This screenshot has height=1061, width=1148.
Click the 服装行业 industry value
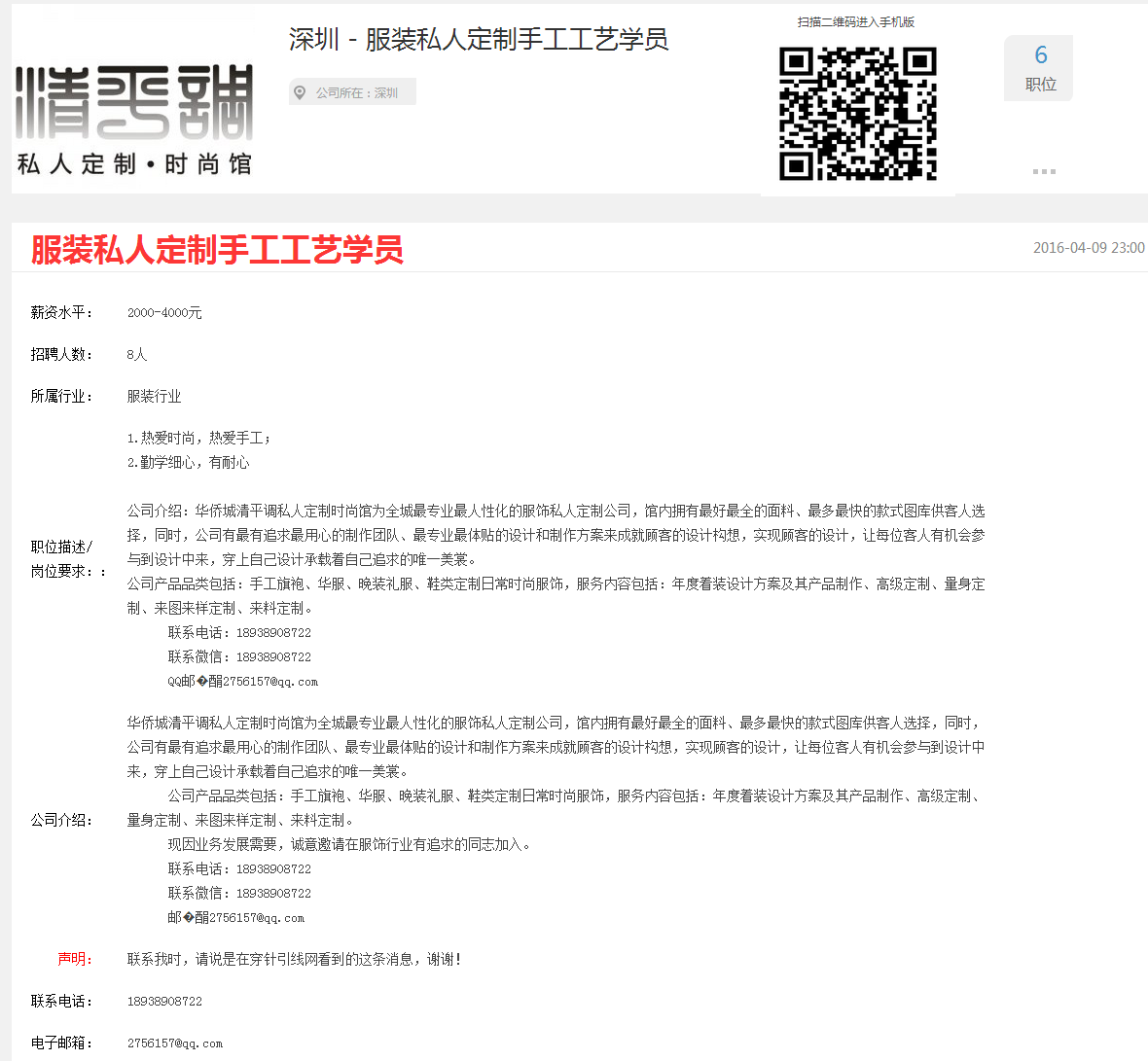(x=154, y=397)
